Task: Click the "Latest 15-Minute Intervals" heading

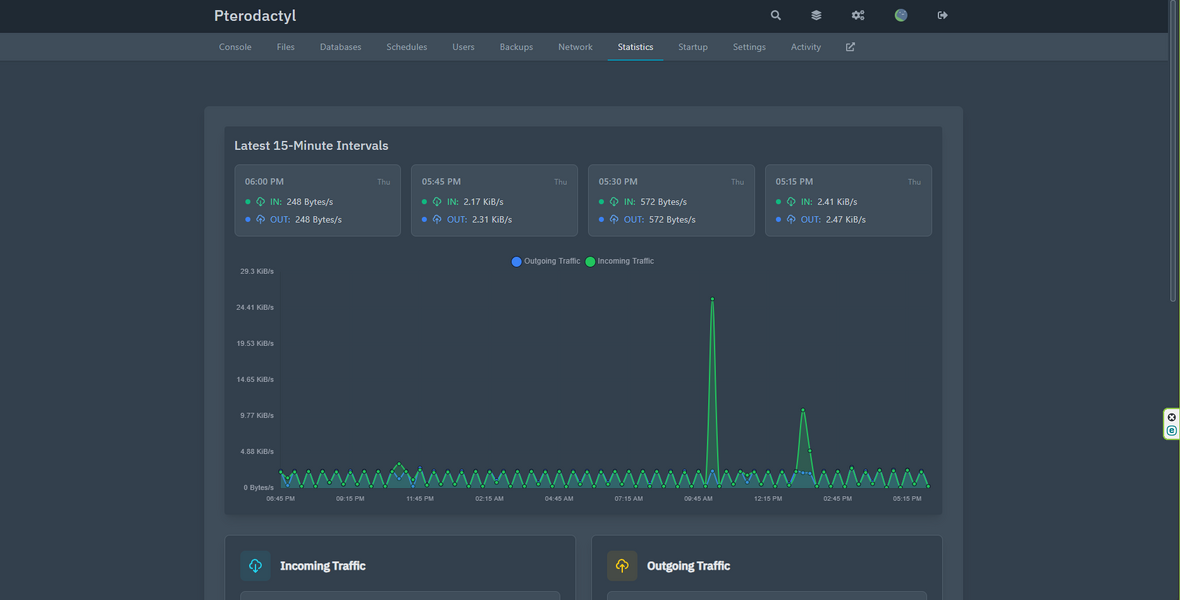Action: pyautogui.click(x=311, y=145)
